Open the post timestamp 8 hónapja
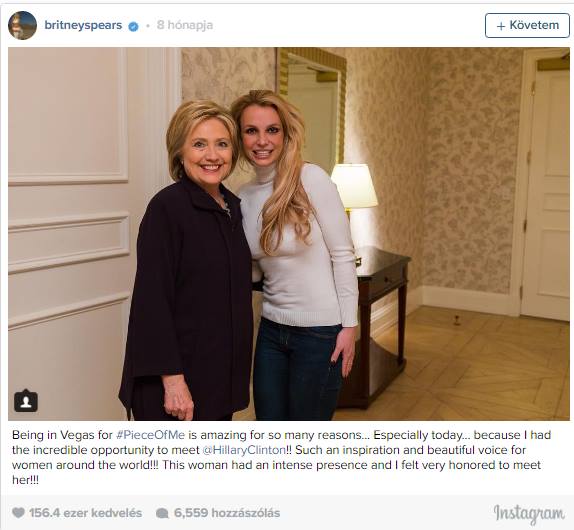This screenshot has width=574, height=530. click(184, 25)
